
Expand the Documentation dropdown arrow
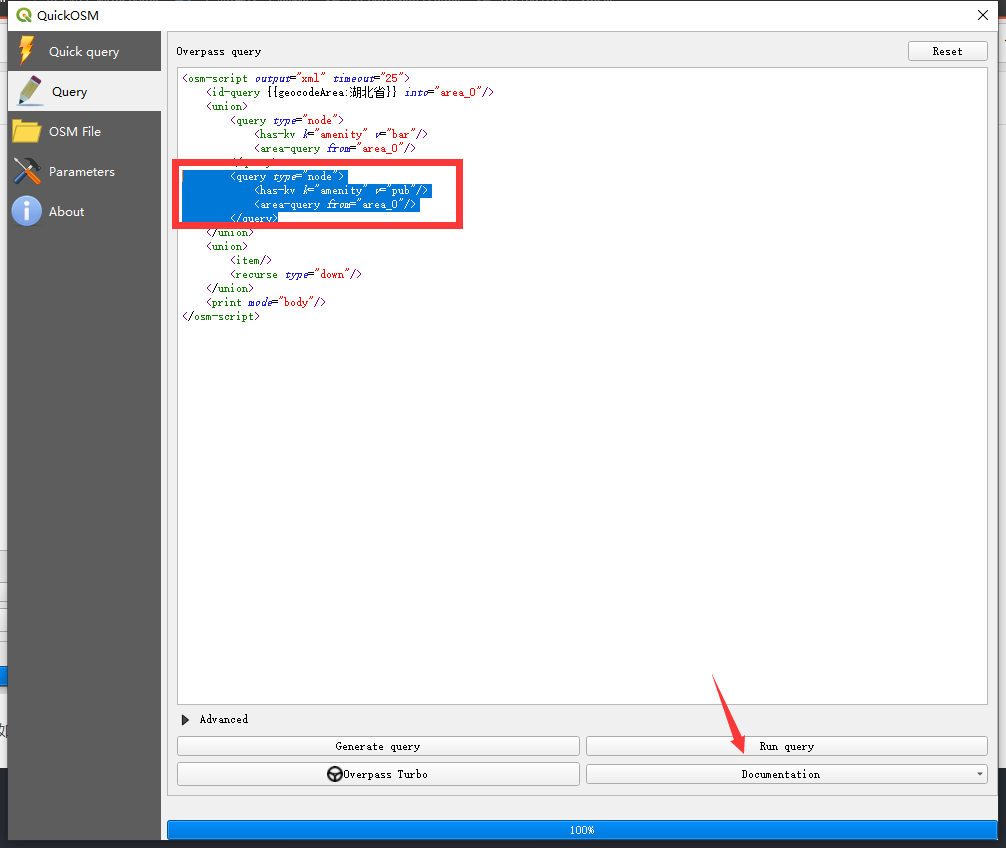click(980, 774)
